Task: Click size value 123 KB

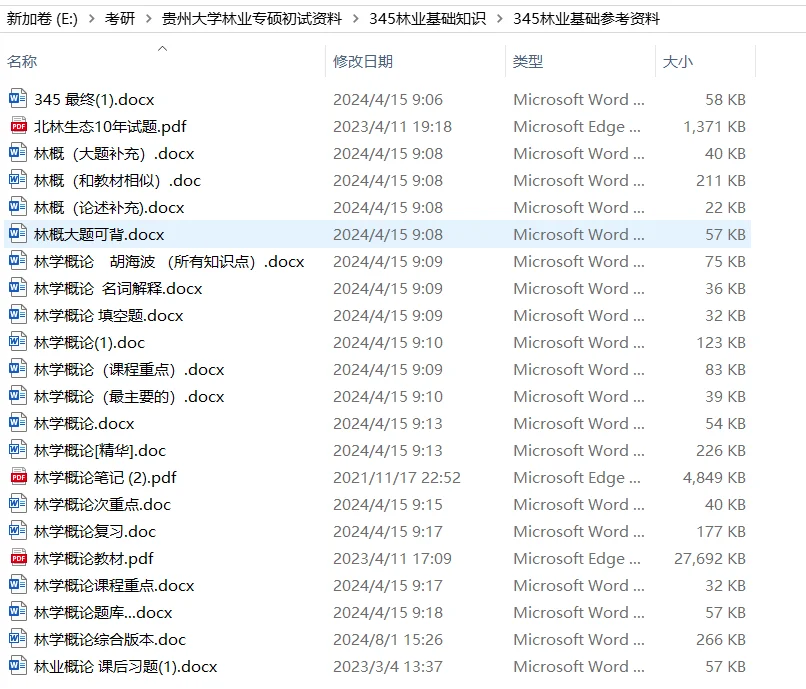Action: [x=721, y=342]
